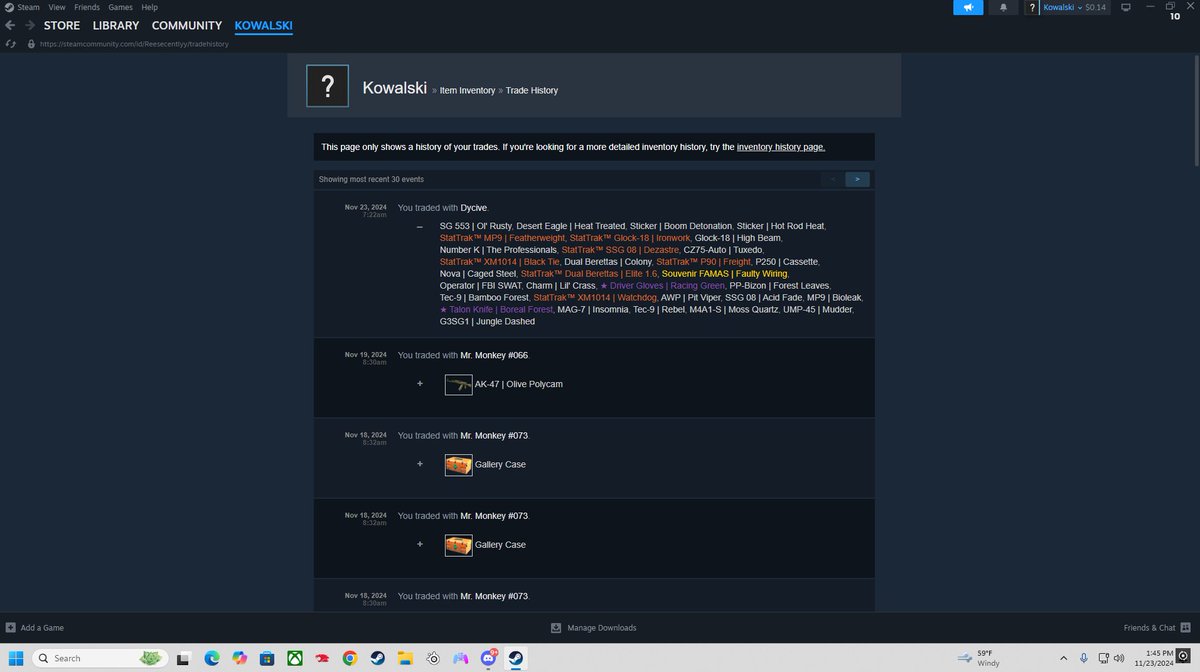Screen dimensions: 1200x672
Task: Switch to the KOWALSKI profile tab
Action: click(x=263, y=25)
